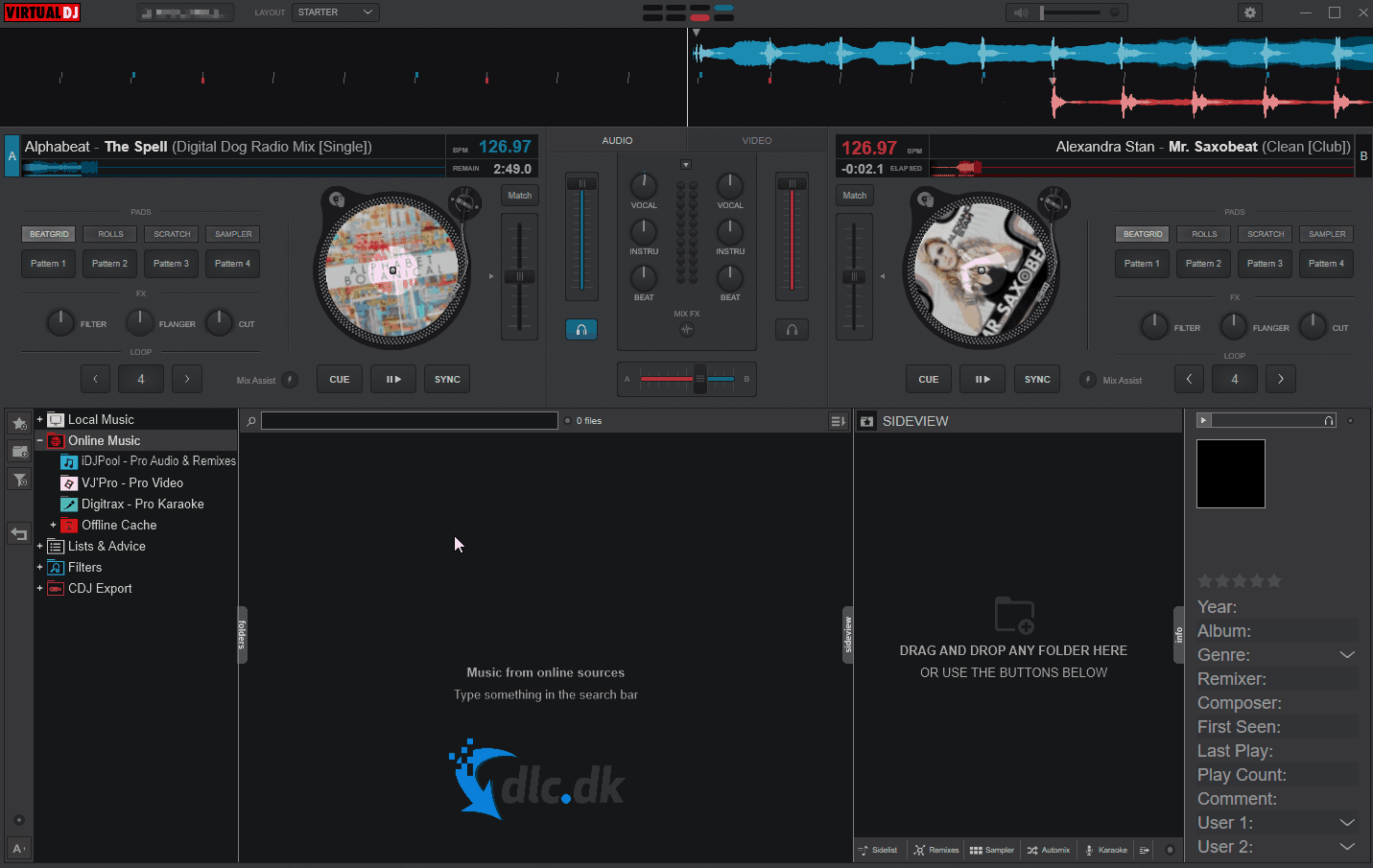
Task: Click the Mix FX knob in mixer center
Action: (686, 329)
